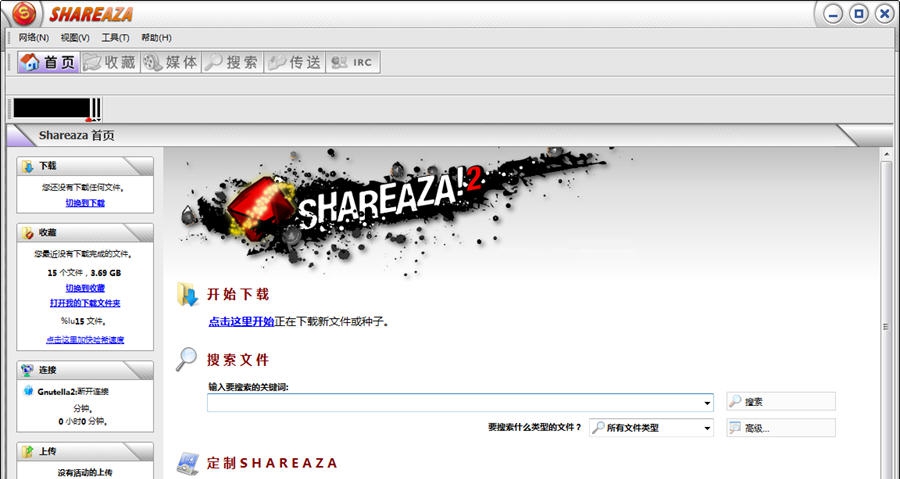
Task: Open the 工具(T) menu
Action: [115, 38]
